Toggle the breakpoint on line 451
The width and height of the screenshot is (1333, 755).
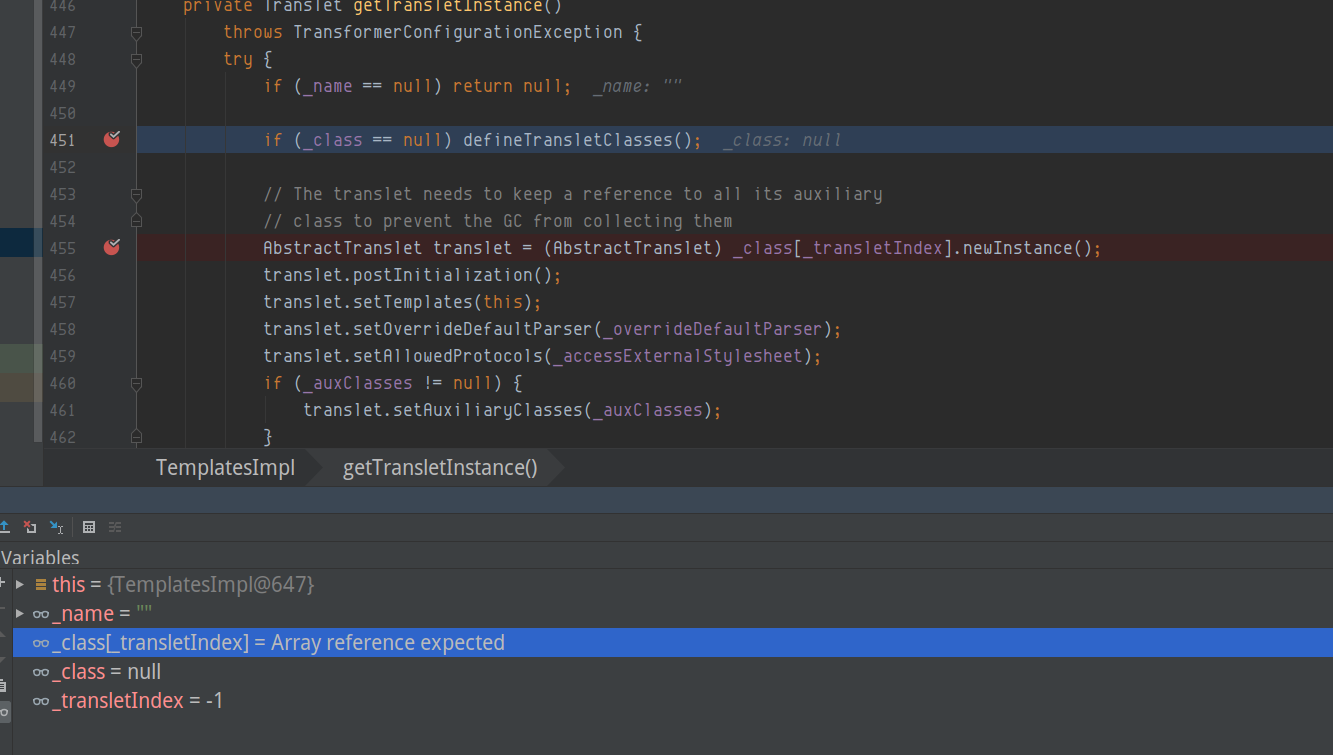tap(112, 140)
